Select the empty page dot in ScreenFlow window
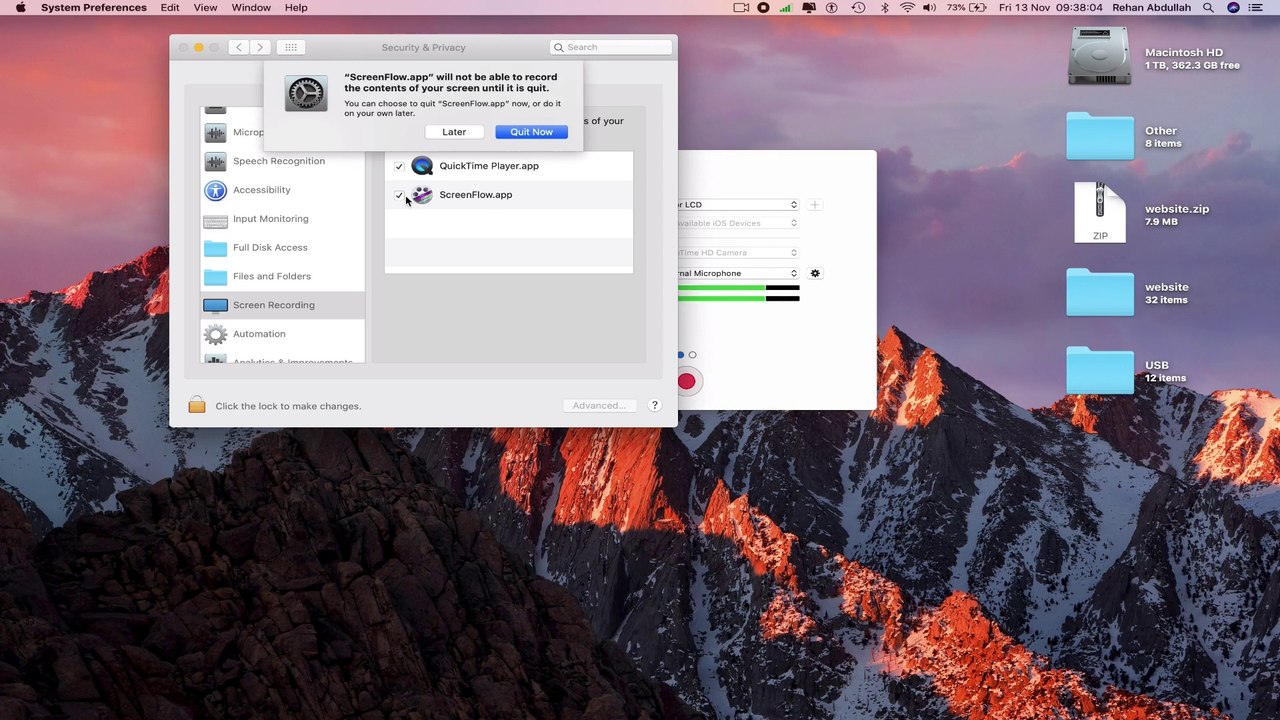This screenshot has height=720, width=1280. 692,355
